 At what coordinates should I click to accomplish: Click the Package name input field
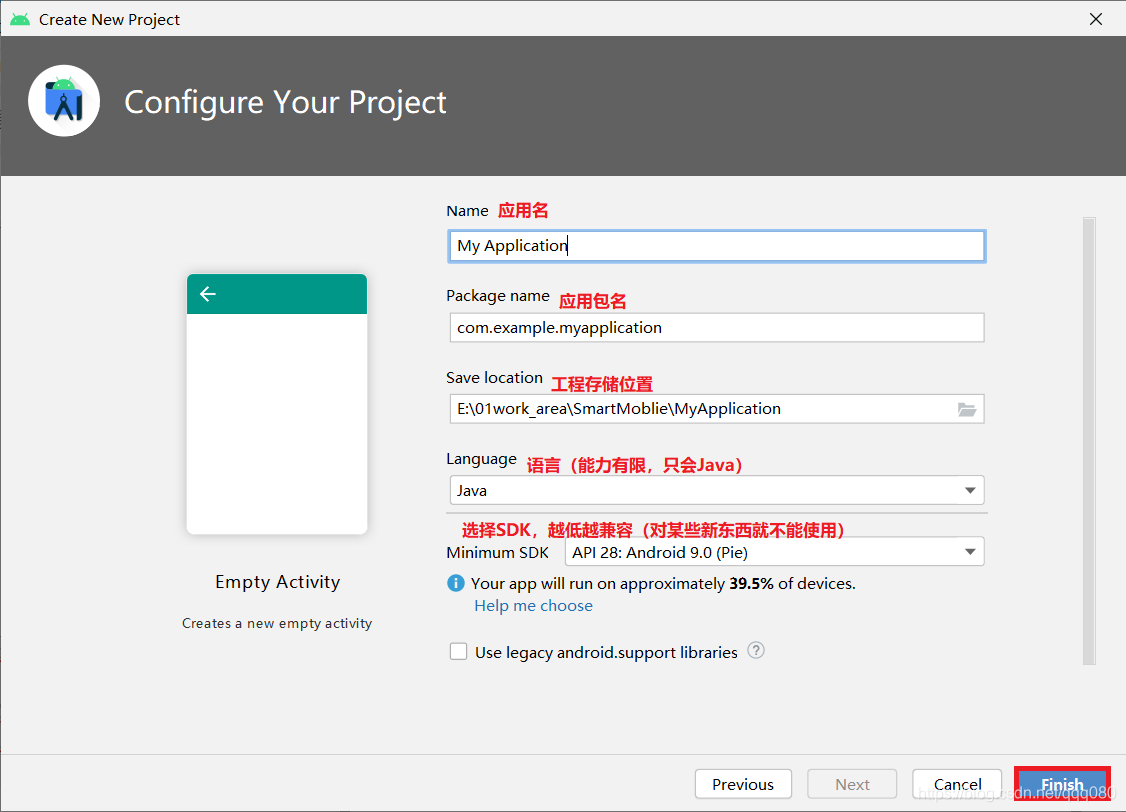716,327
